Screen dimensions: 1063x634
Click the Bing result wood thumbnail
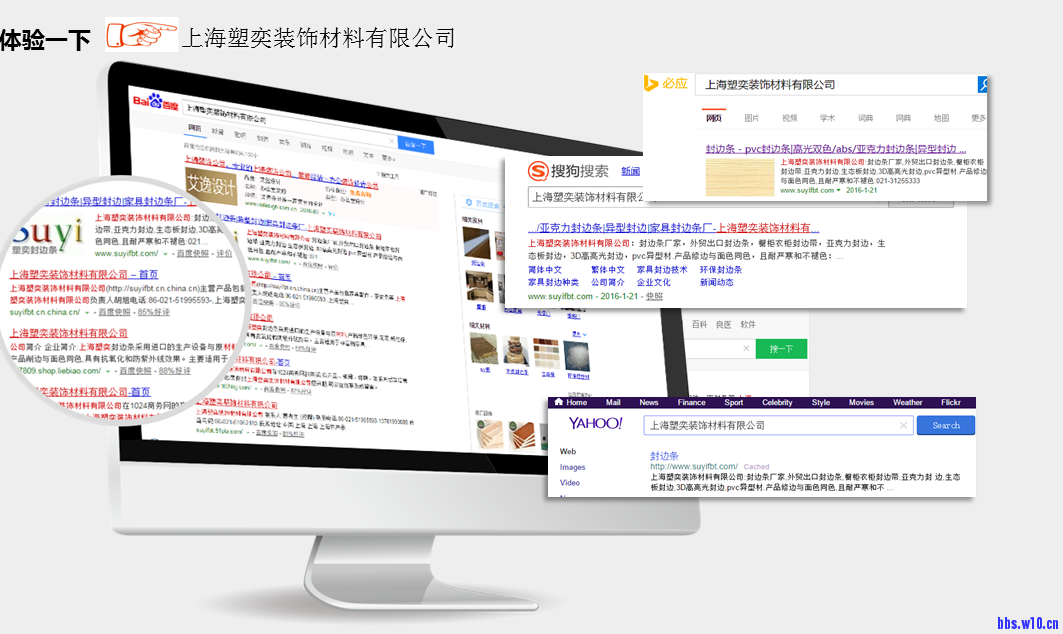pyautogui.click(x=740, y=176)
